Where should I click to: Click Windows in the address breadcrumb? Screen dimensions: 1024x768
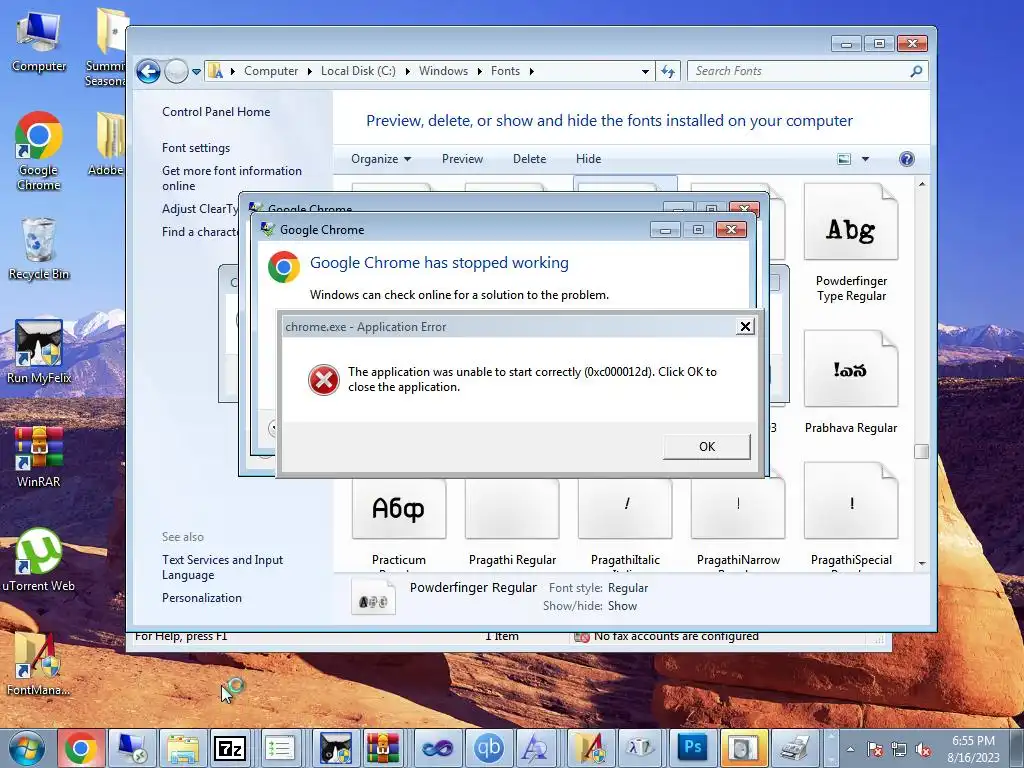(x=443, y=71)
